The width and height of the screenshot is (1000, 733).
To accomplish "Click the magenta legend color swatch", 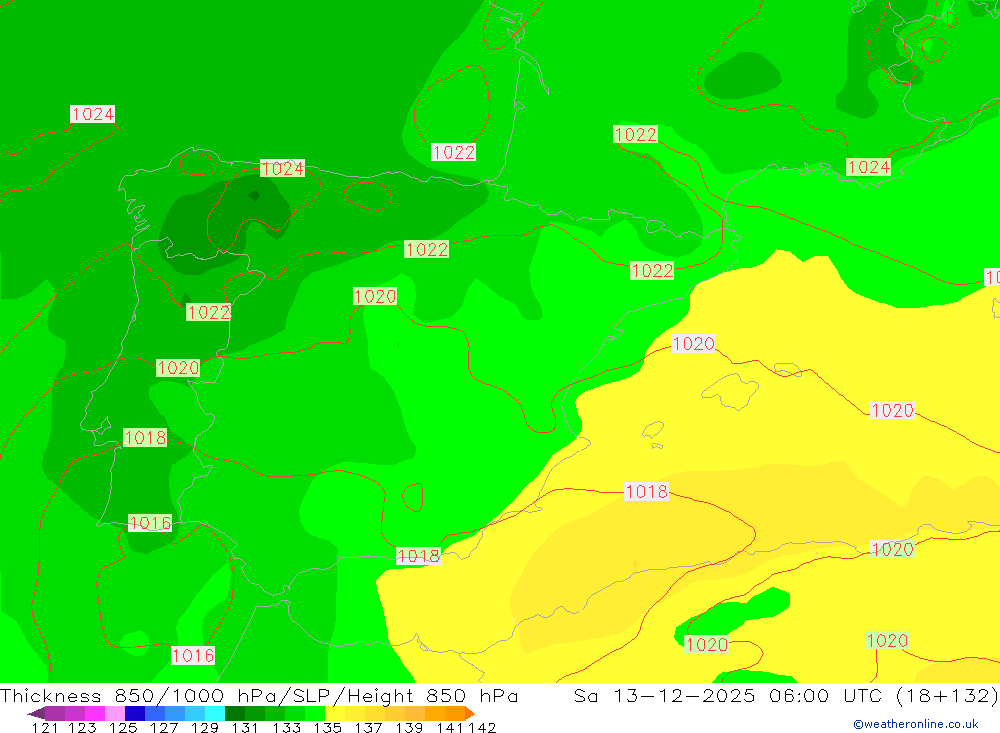I will [x=94, y=713].
